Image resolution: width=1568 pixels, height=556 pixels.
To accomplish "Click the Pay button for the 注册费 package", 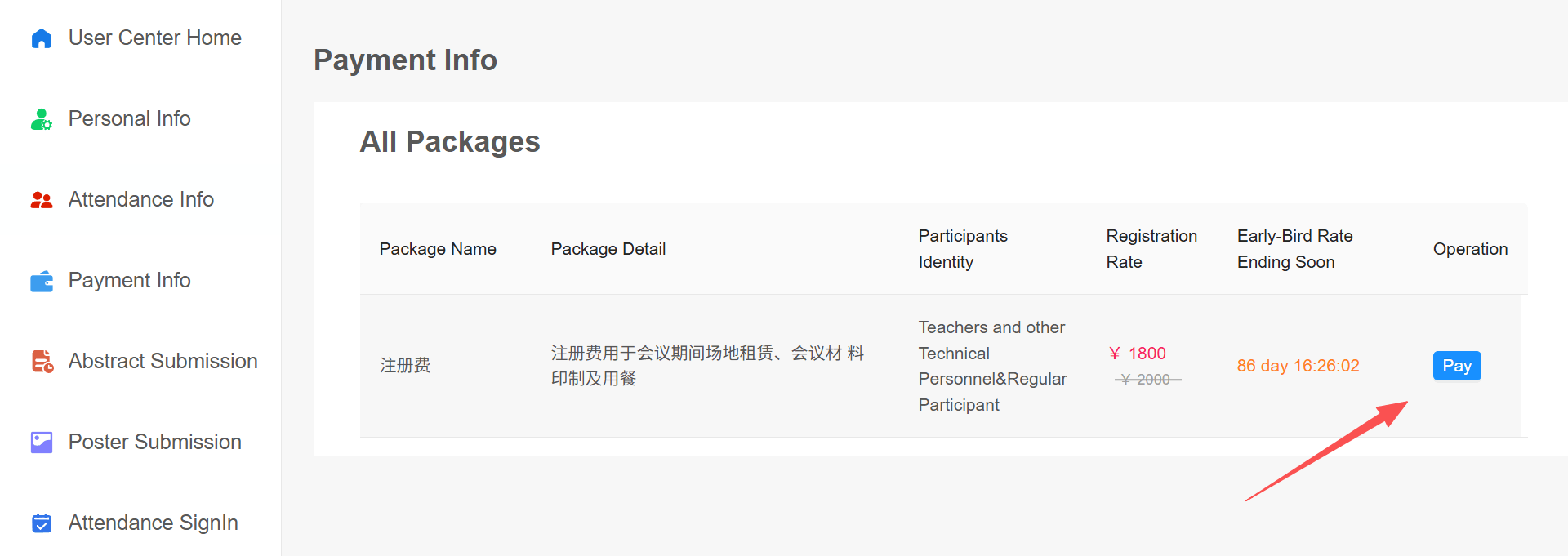I will 1456,365.
